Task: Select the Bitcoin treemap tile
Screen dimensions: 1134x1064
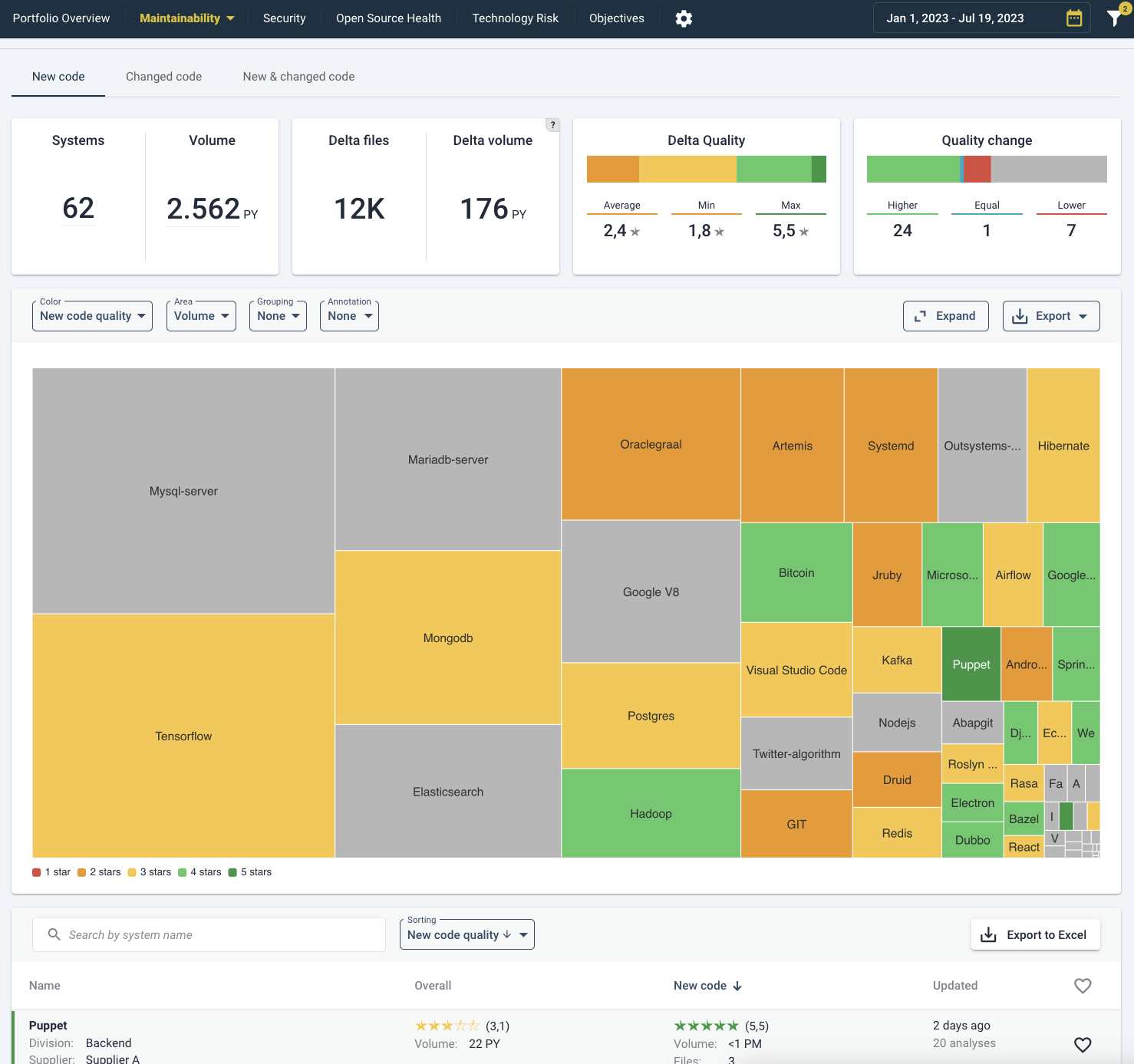Action: (x=796, y=572)
